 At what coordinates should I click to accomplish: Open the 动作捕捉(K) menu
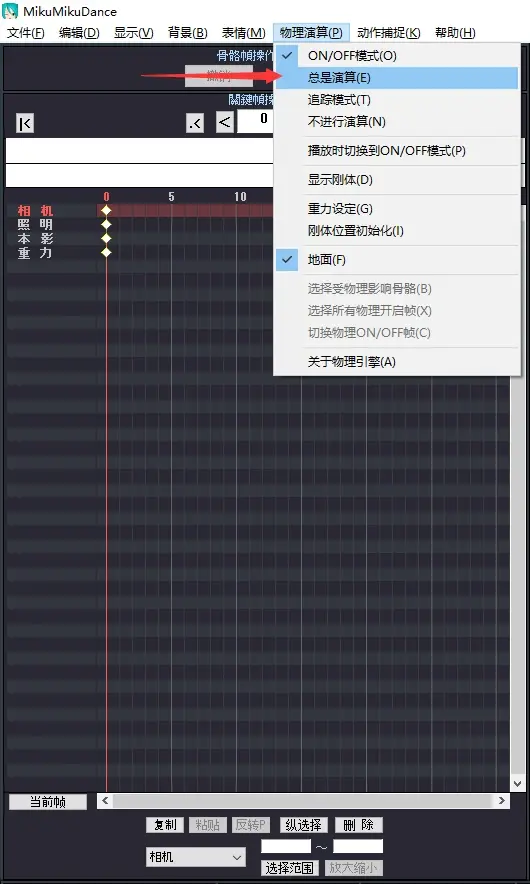(389, 33)
